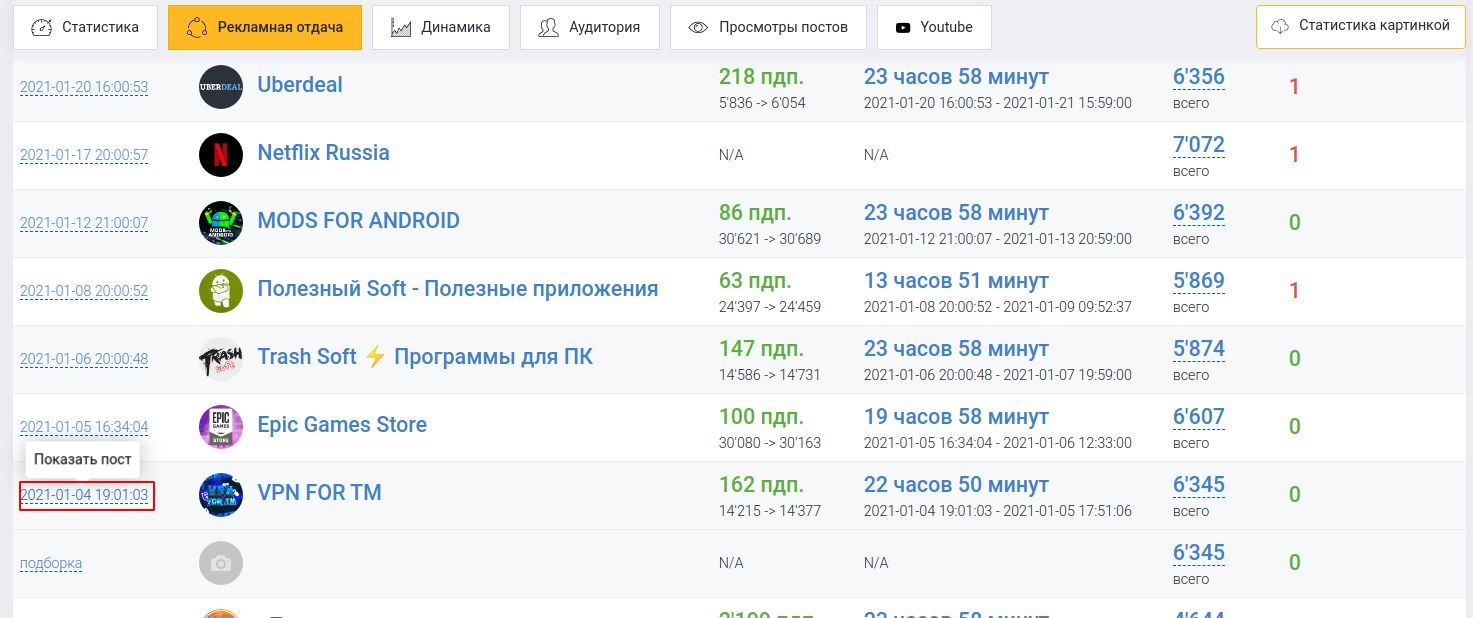Click the camera placeholder avatar in подборка row
Viewport: 1473px width, 618px height.
(x=221, y=563)
